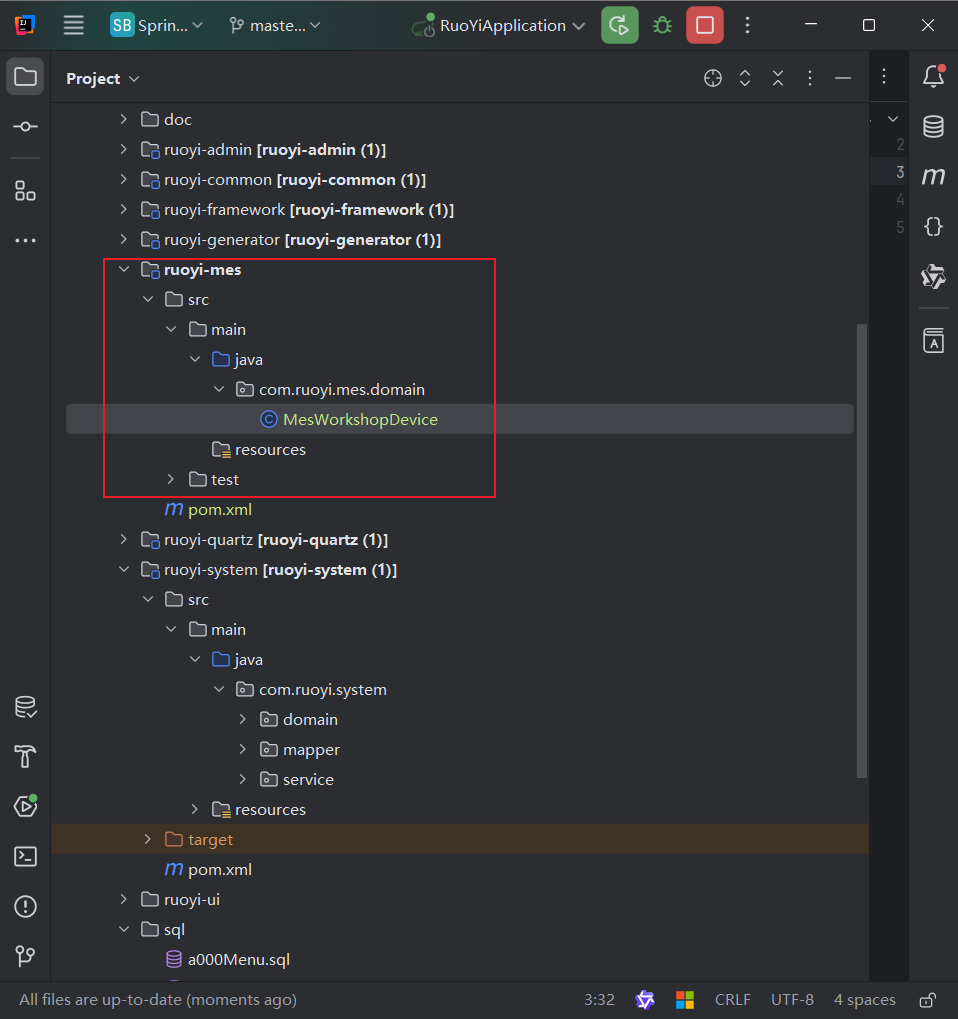Select MesWorkshopDevice class
This screenshot has width=958, height=1019.
460,419
